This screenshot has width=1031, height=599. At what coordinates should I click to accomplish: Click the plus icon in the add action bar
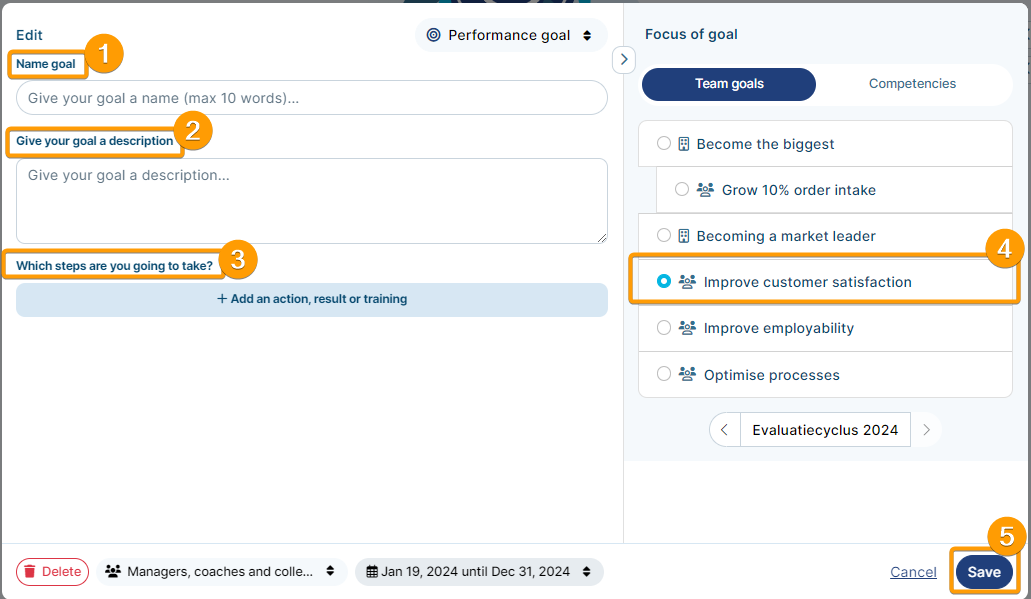point(222,299)
